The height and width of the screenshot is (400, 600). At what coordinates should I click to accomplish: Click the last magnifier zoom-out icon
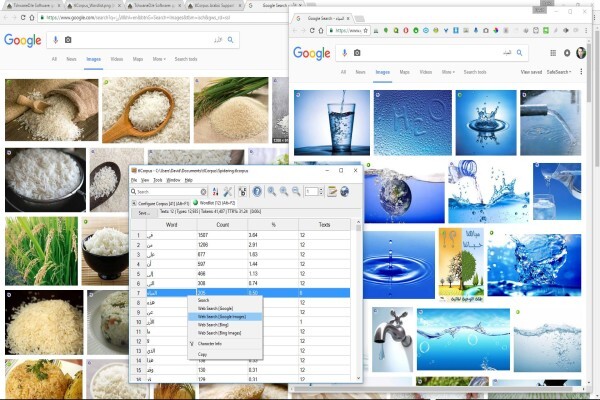[296, 191]
